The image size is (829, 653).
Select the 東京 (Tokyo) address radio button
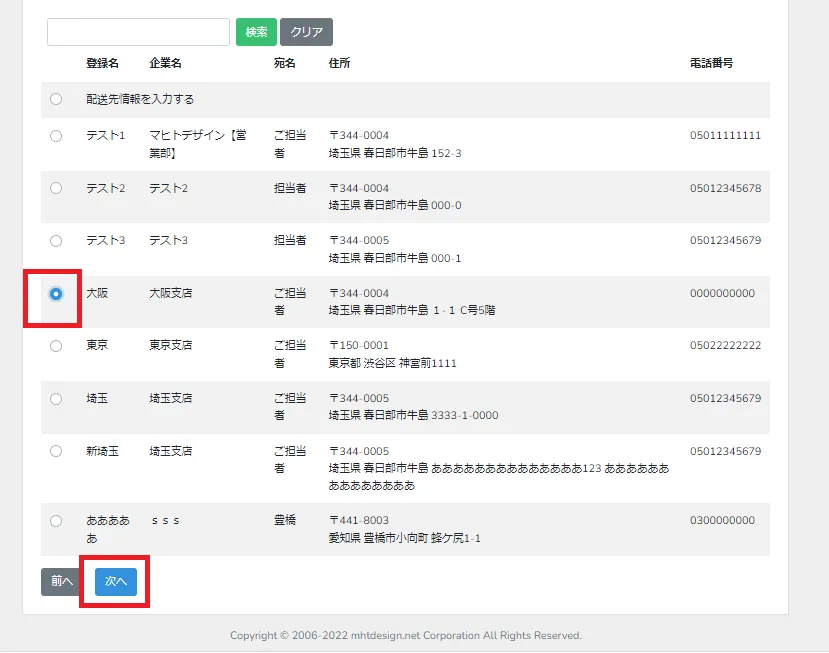point(56,345)
